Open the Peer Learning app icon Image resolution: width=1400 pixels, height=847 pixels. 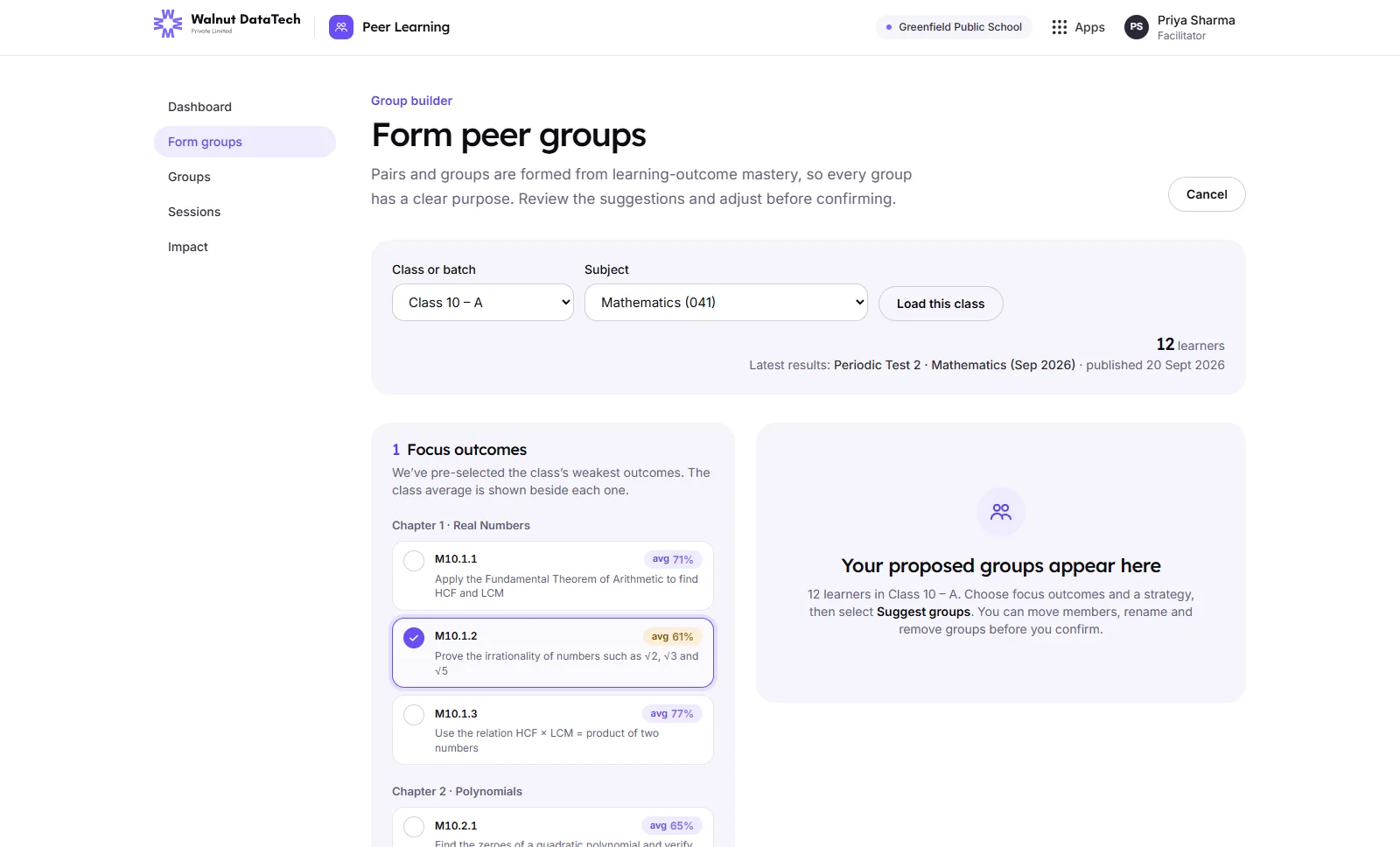pos(341,27)
